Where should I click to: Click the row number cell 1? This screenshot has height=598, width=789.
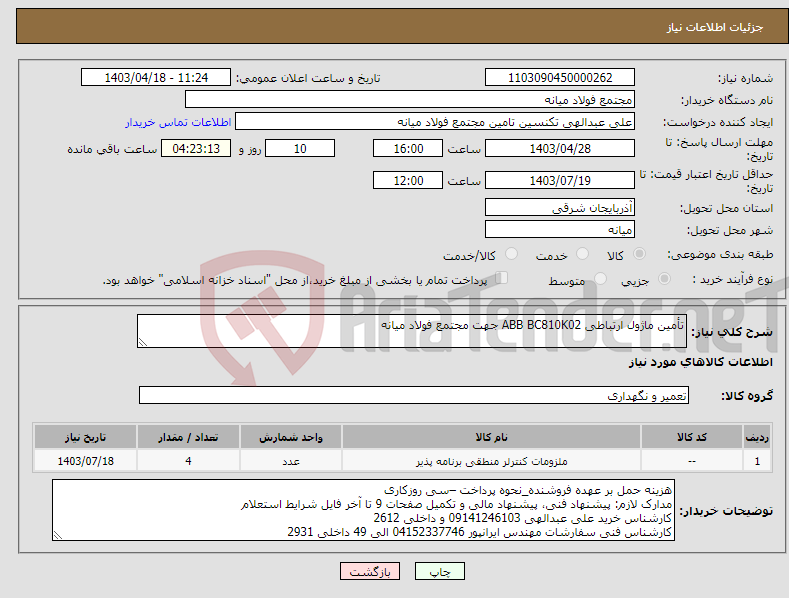pos(757,461)
